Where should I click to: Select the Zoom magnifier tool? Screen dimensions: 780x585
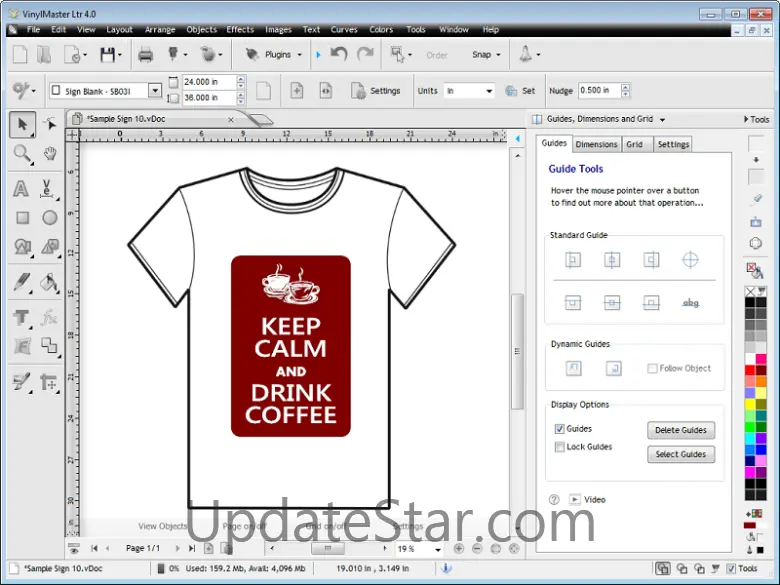(21, 154)
